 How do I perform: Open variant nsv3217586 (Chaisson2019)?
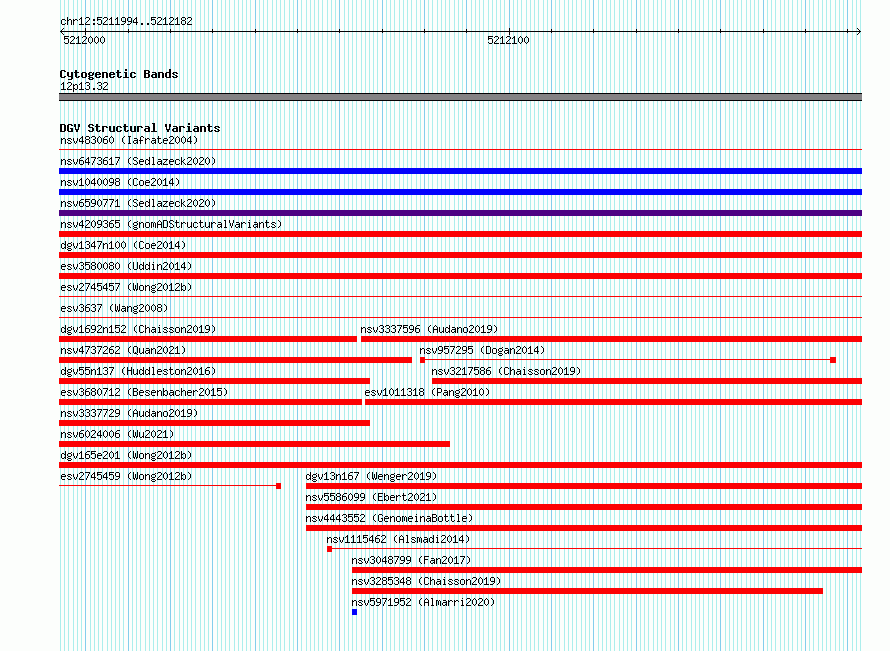tap(506, 371)
